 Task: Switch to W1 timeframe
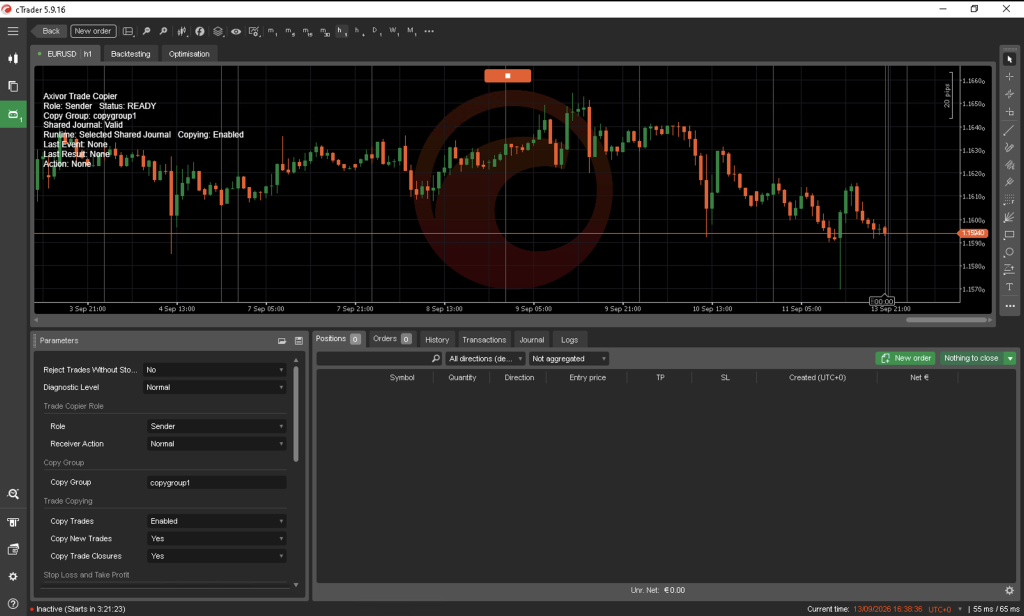click(393, 31)
